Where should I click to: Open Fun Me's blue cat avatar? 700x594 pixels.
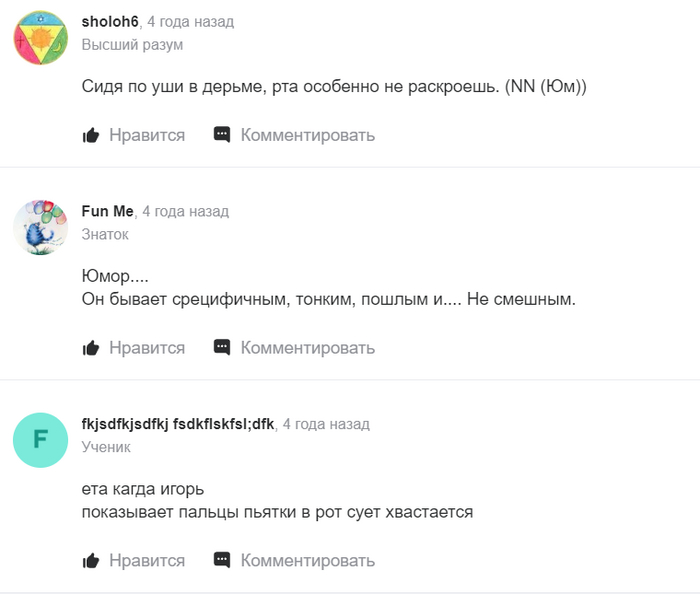click(x=41, y=228)
